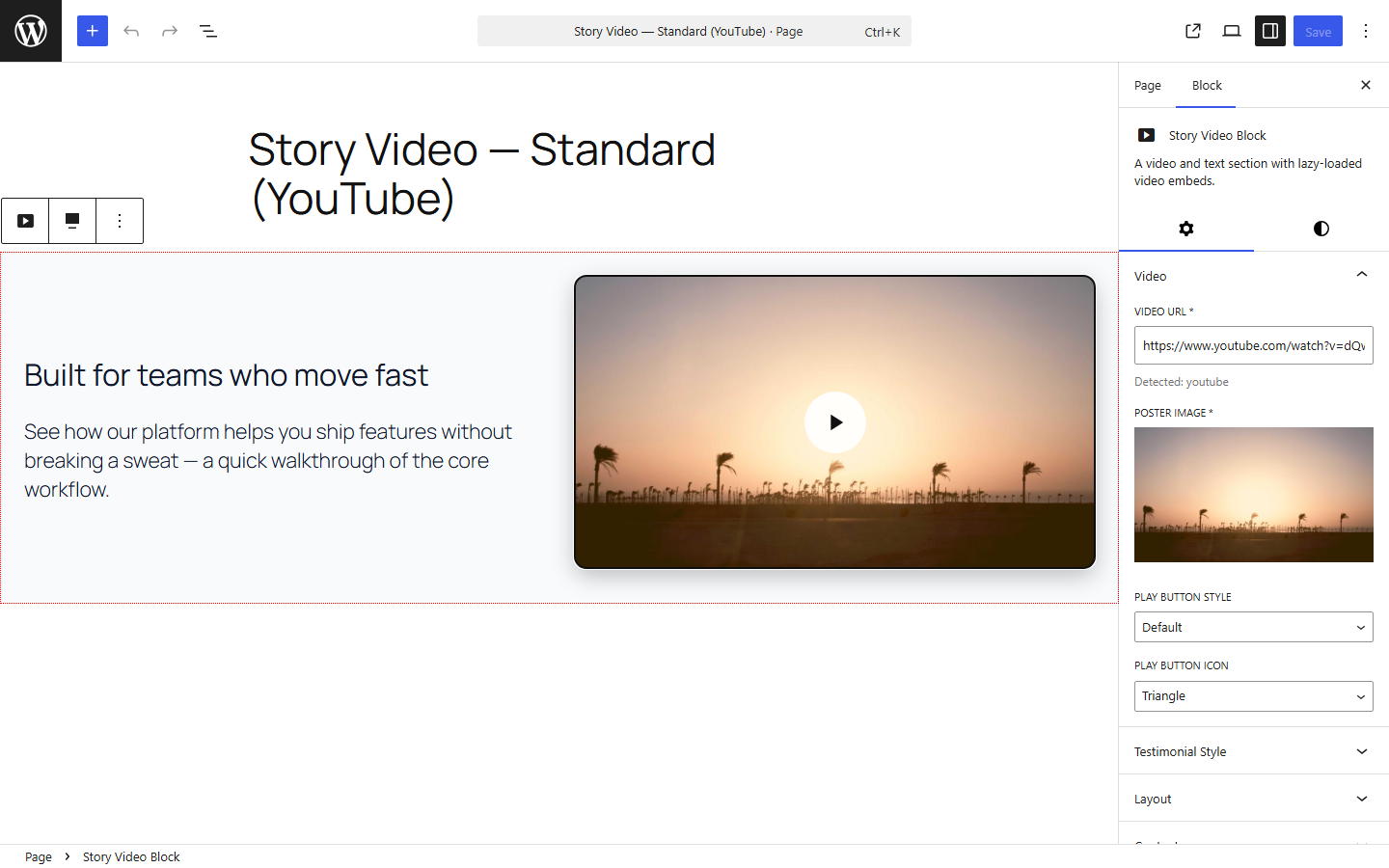1389x868 pixels.
Task: Click the video play button
Action: pyautogui.click(x=835, y=422)
